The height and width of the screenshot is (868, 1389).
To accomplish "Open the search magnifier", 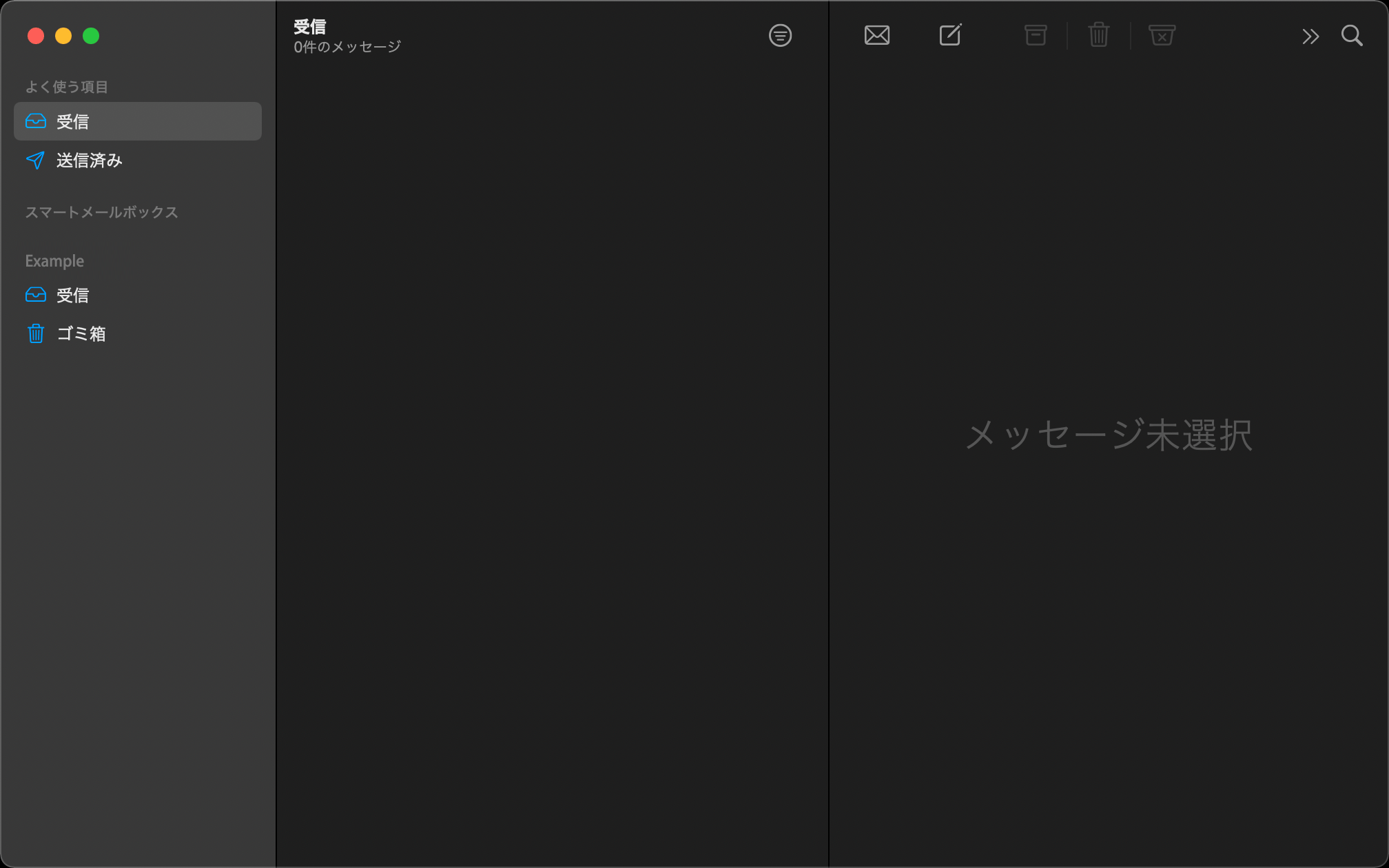I will point(1352,35).
